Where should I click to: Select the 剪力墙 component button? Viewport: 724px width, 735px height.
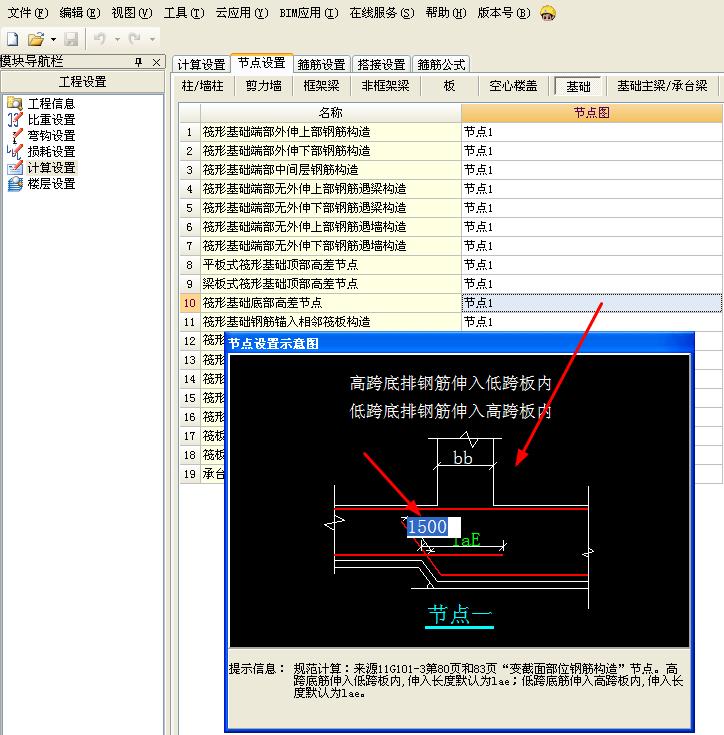(x=263, y=86)
